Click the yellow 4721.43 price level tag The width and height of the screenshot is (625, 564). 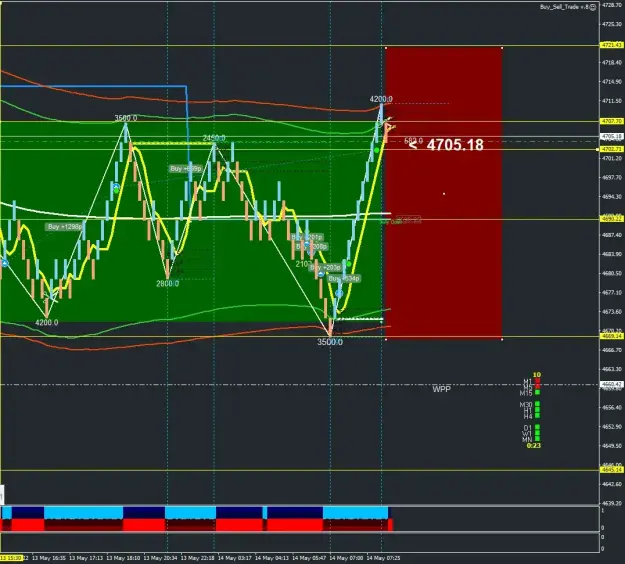(x=612, y=45)
